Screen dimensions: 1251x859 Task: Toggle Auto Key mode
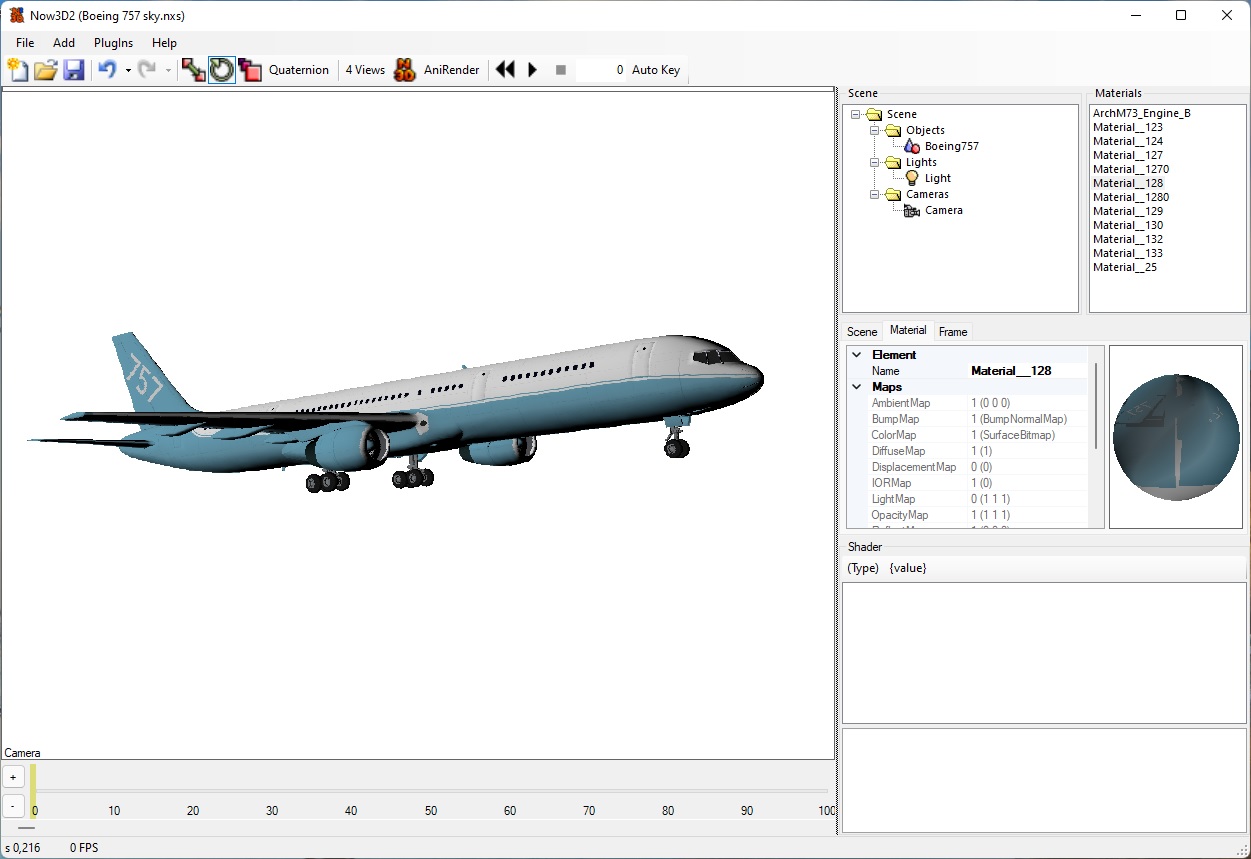pyautogui.click(x=656, y=70)
